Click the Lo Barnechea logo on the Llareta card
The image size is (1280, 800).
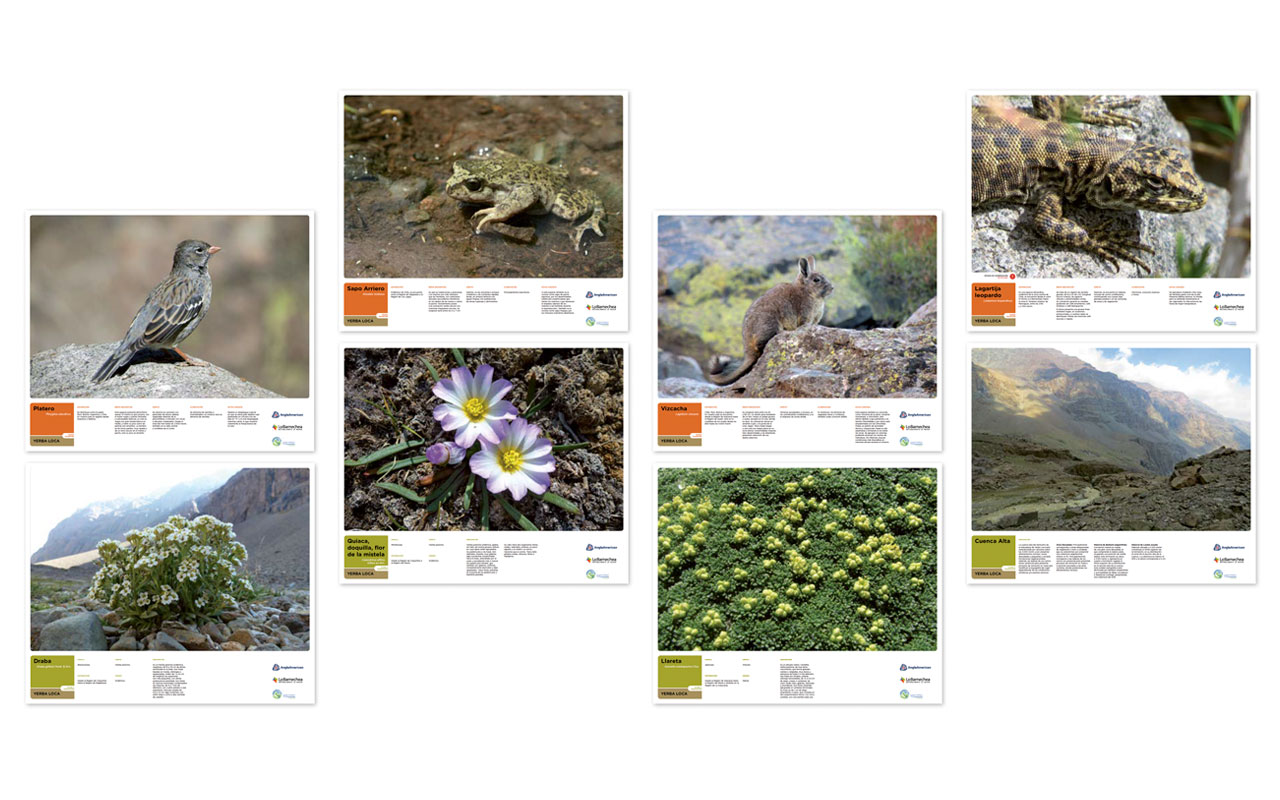[x=915, y=680]
